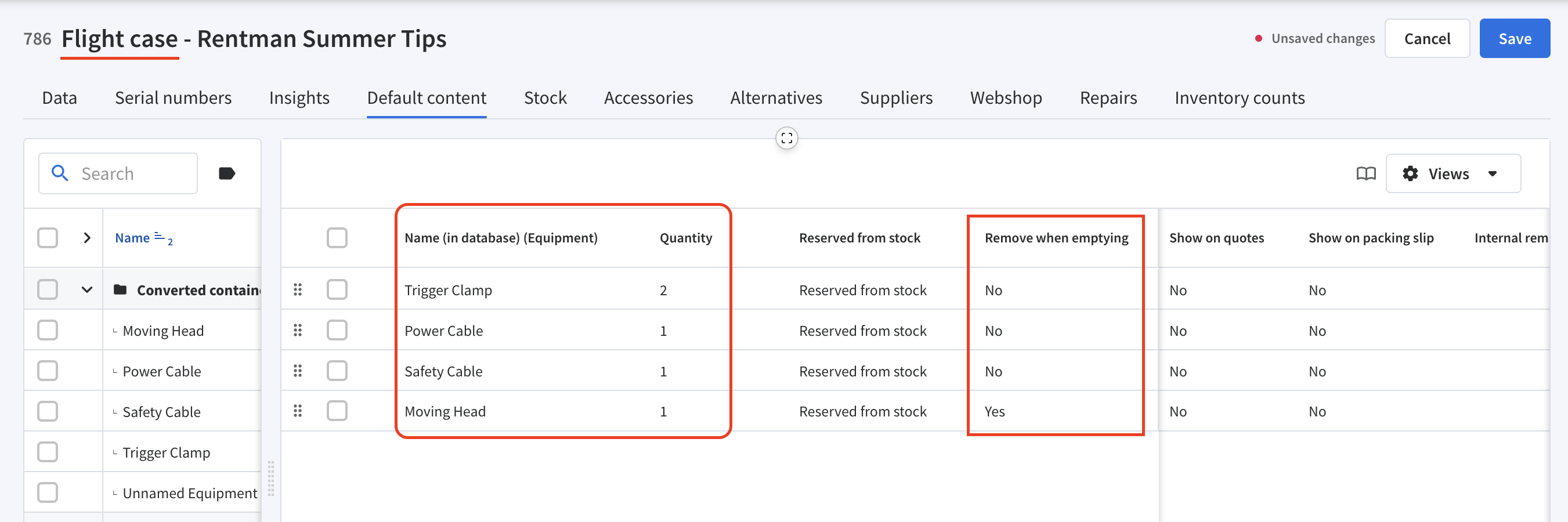Click Name (in database) (Equipment) column header
This screenshot has width=1568, height=522.
501,238
